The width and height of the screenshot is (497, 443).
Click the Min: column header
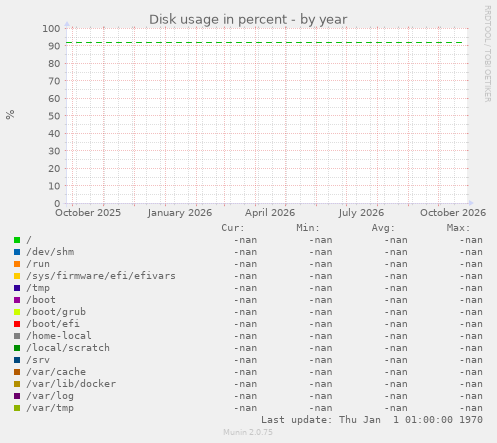pyautogui.click(x=308, y=228)
